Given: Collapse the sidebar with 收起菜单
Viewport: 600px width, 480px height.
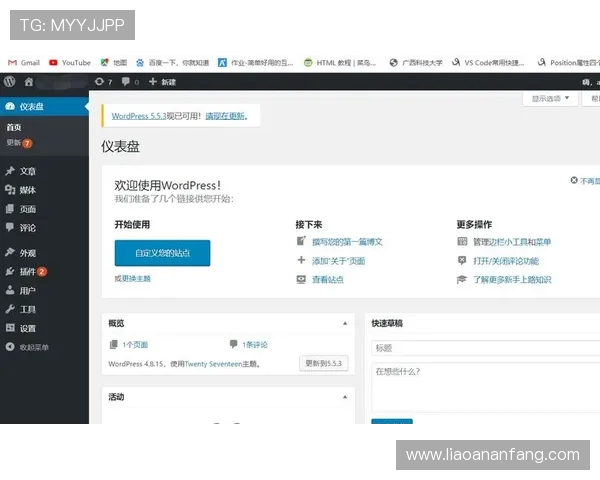Looking at the screenshot, I should (27, 347).
